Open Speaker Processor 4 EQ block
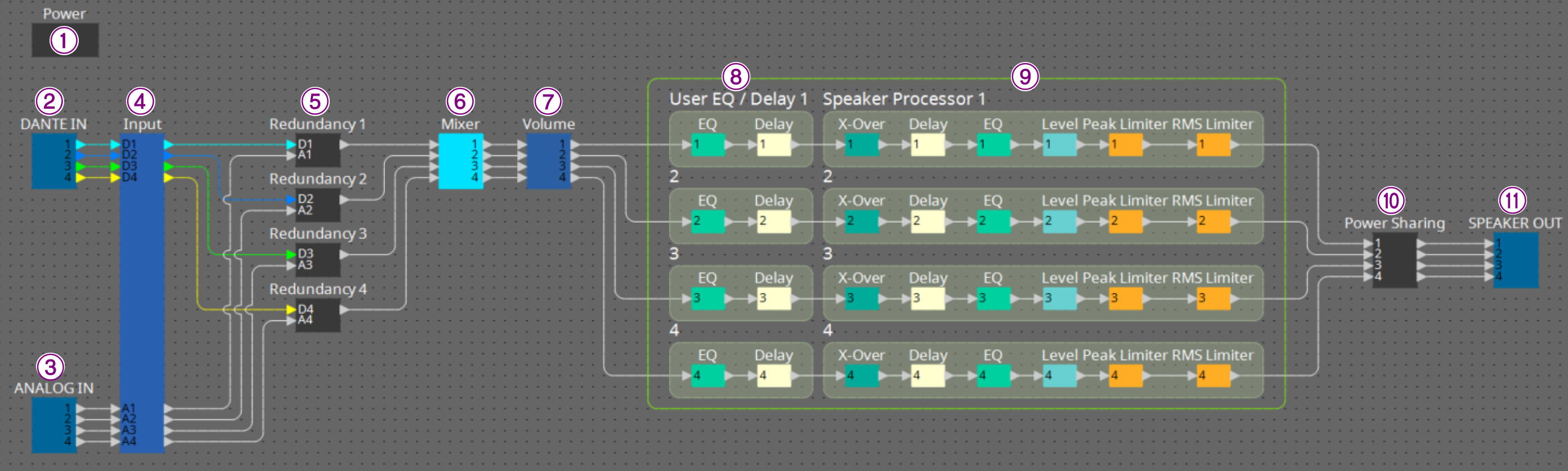The height and width of the screenshot is (471, 1568). coord(993,376)
